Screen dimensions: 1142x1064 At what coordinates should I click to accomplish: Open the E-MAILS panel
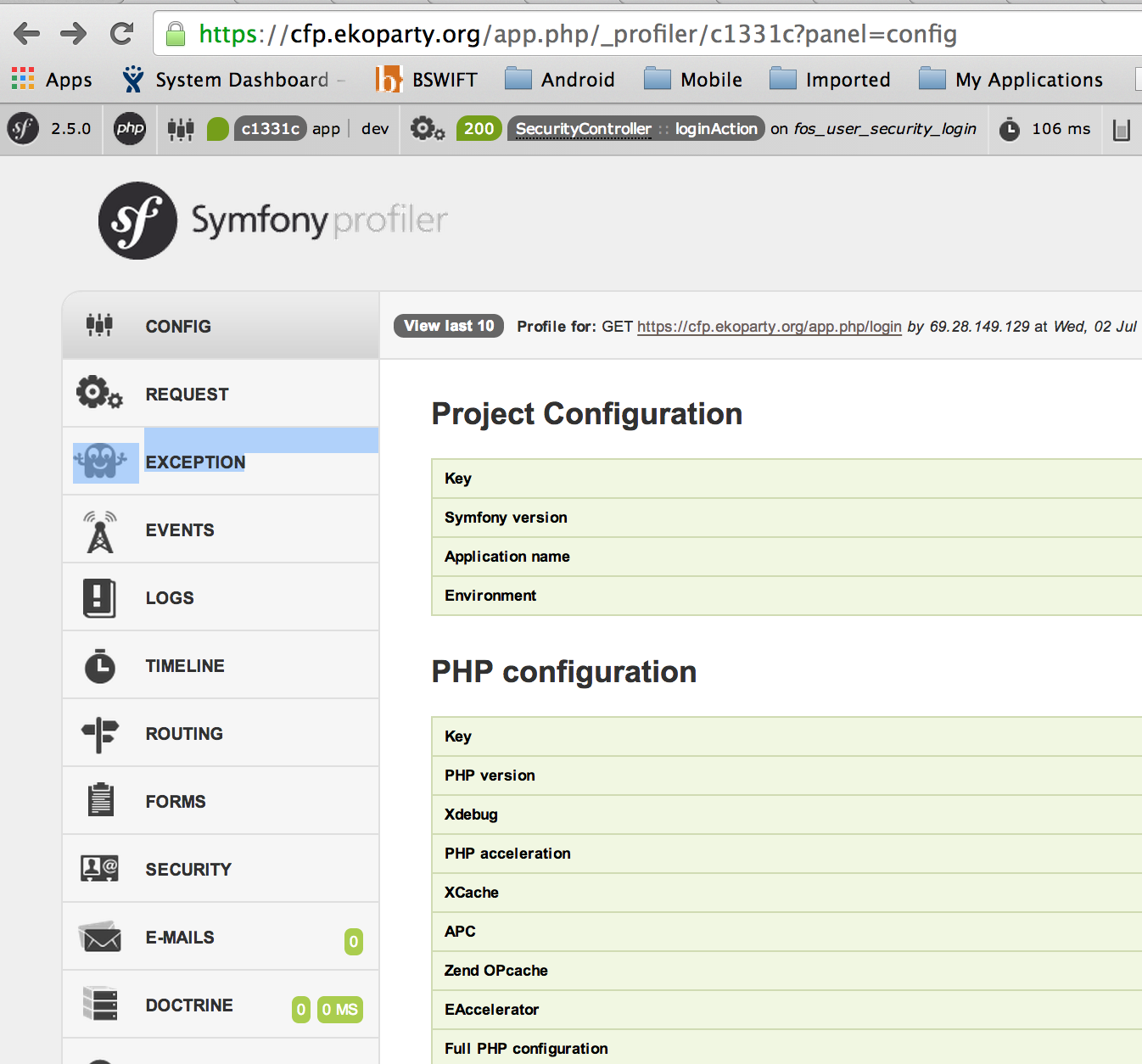(x=221, y=937)
